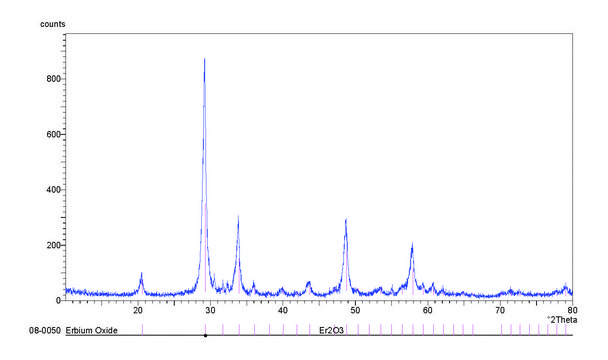Click the 70 tick label on x-axis
Image resolution: width=608 pixels, height=360 pixels.
point(500,310)
